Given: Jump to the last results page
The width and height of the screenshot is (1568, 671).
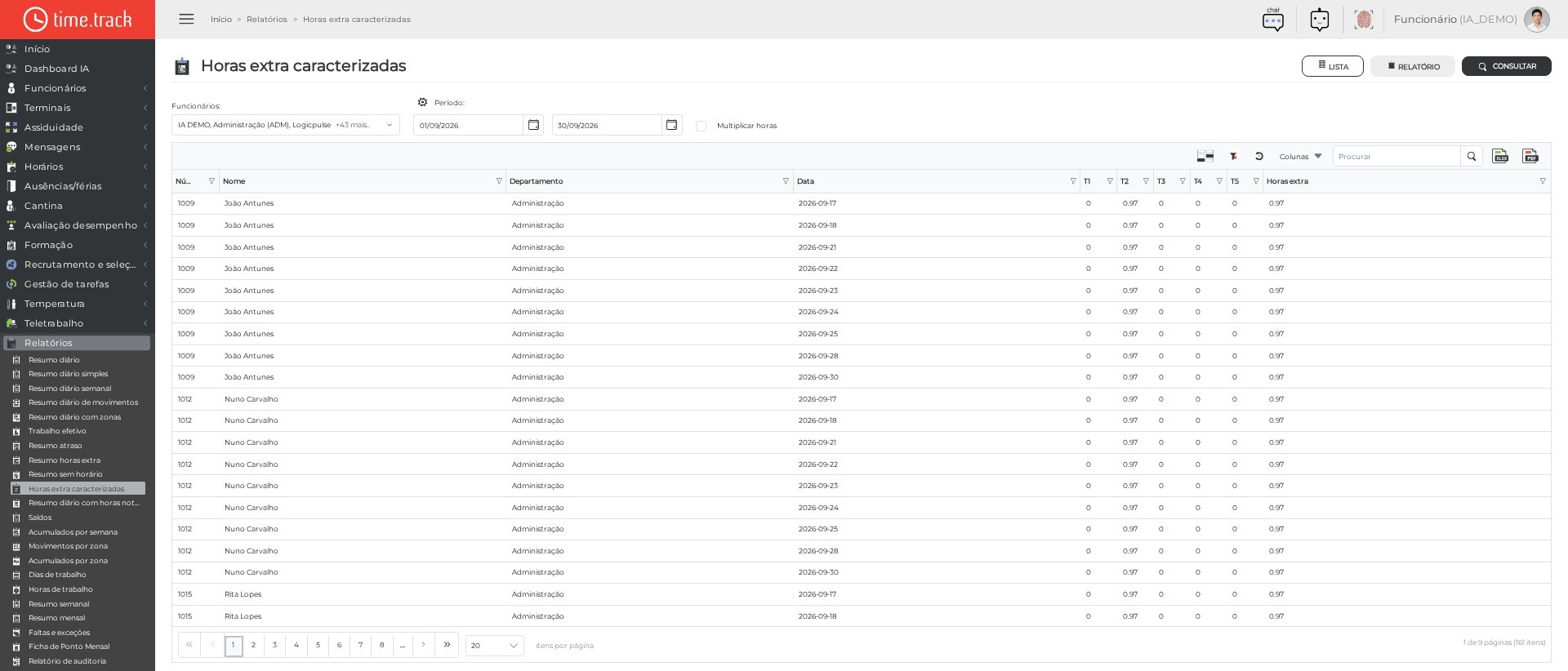Looking at the screenshot, I should [447, 645].
